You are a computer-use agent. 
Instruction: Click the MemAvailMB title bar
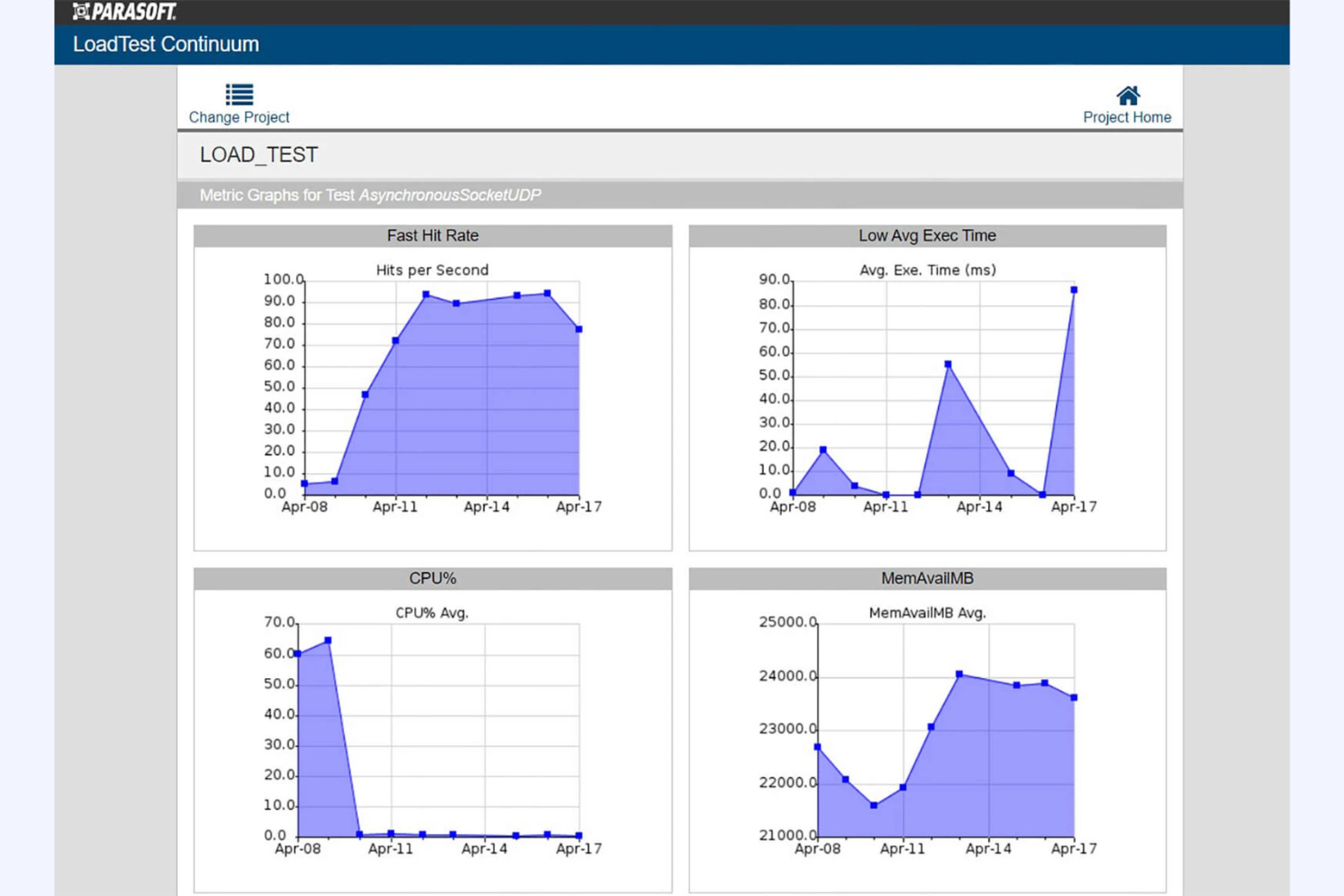tap(926, 577)
